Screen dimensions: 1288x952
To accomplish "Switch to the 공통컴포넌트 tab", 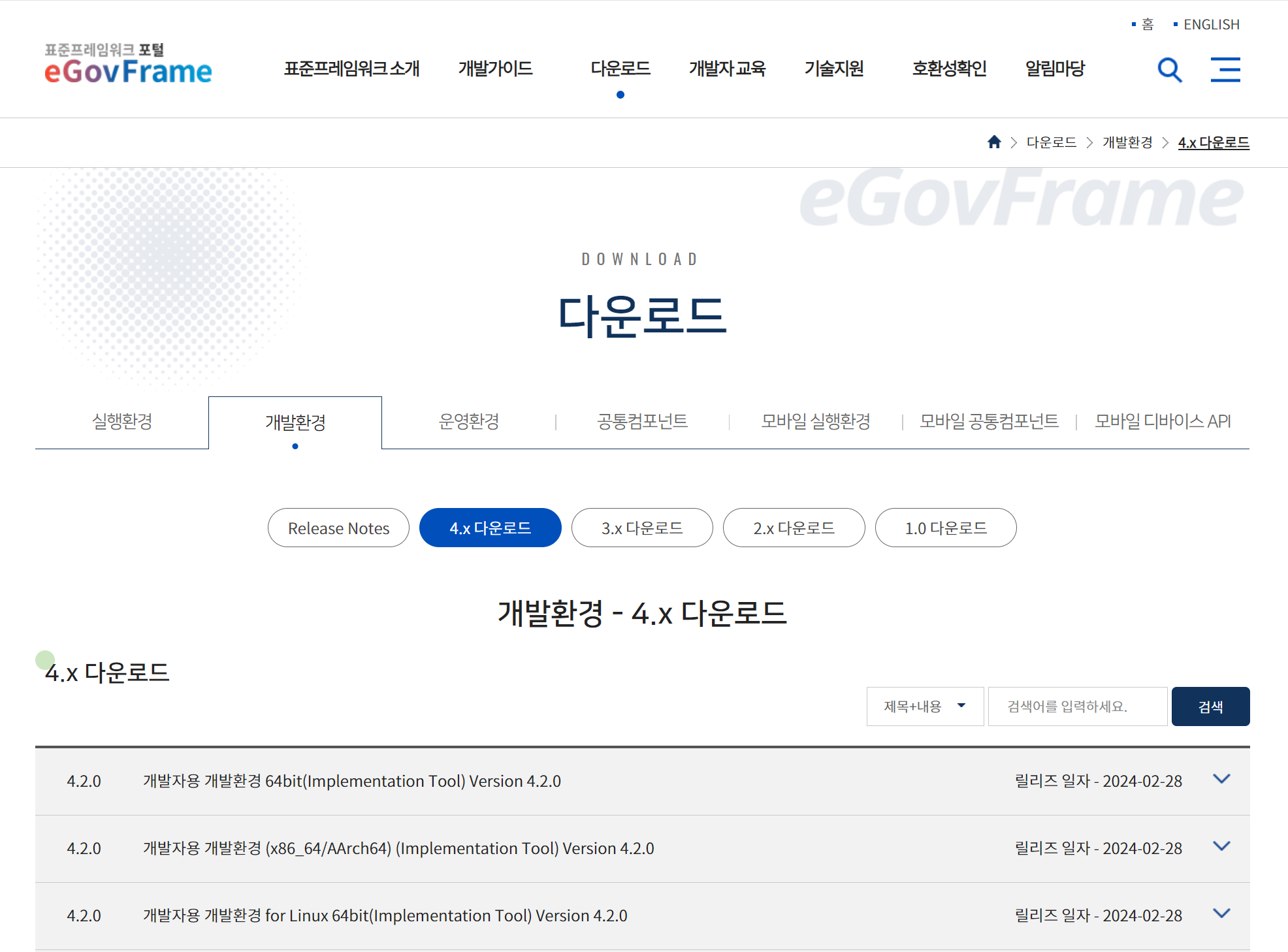I will pyautogui.click(x=643, y=422).
